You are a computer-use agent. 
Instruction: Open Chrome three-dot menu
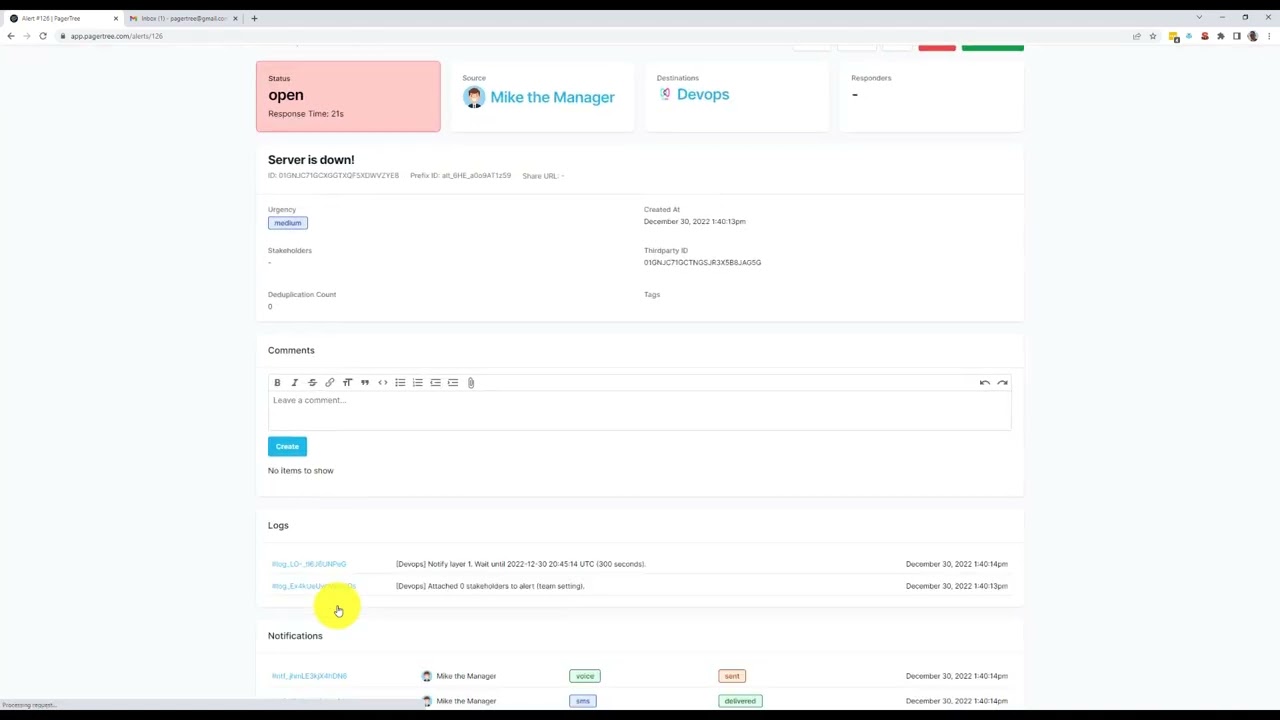[1268, 36]
